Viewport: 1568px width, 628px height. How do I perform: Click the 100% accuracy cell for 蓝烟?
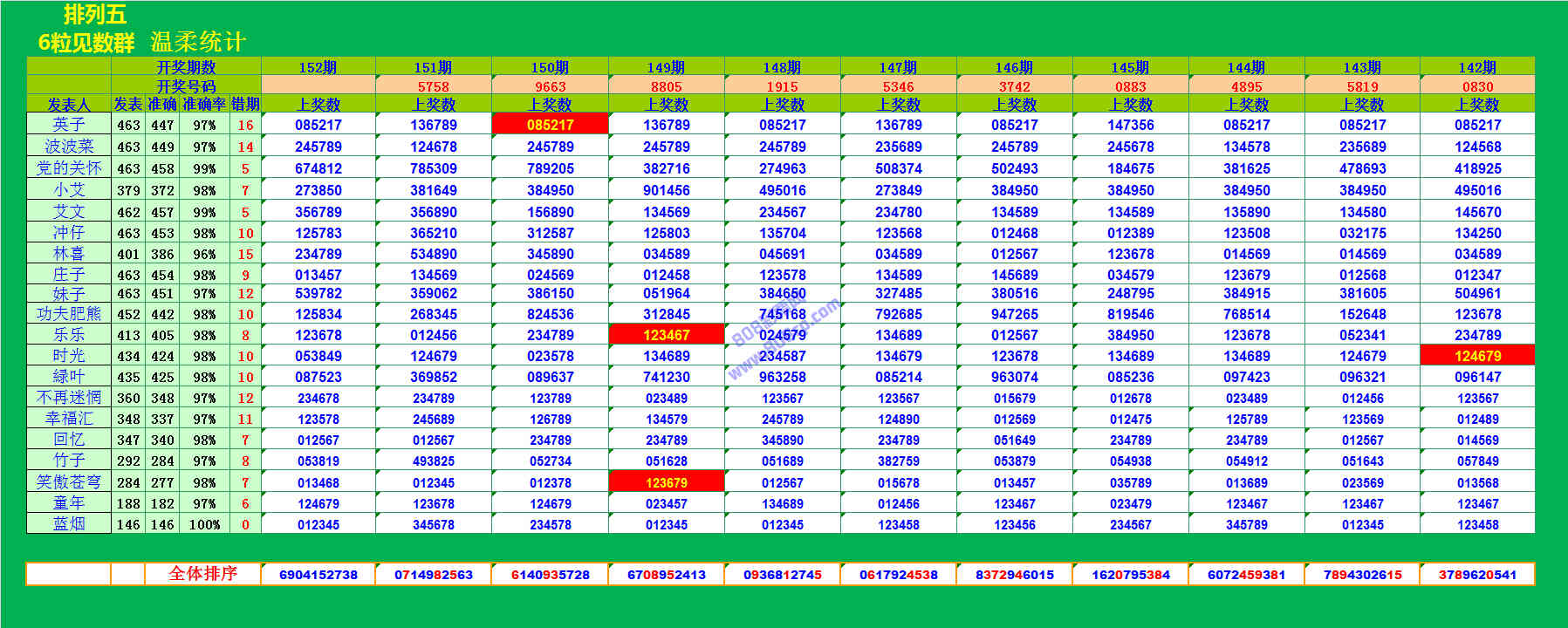[204, 525]
